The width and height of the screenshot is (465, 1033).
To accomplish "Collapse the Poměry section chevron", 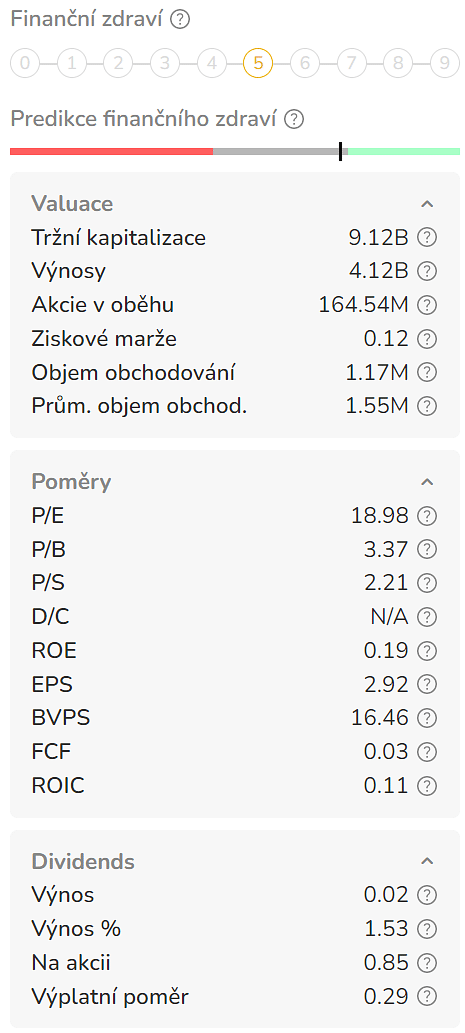I will pos(427,482).
